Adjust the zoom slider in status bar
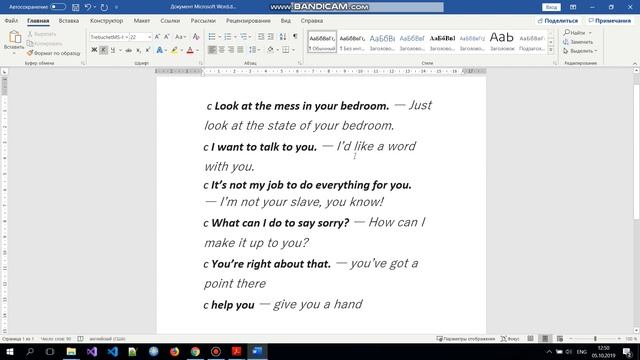This screenshot has height=360, width=640. [x=595, y=339]
